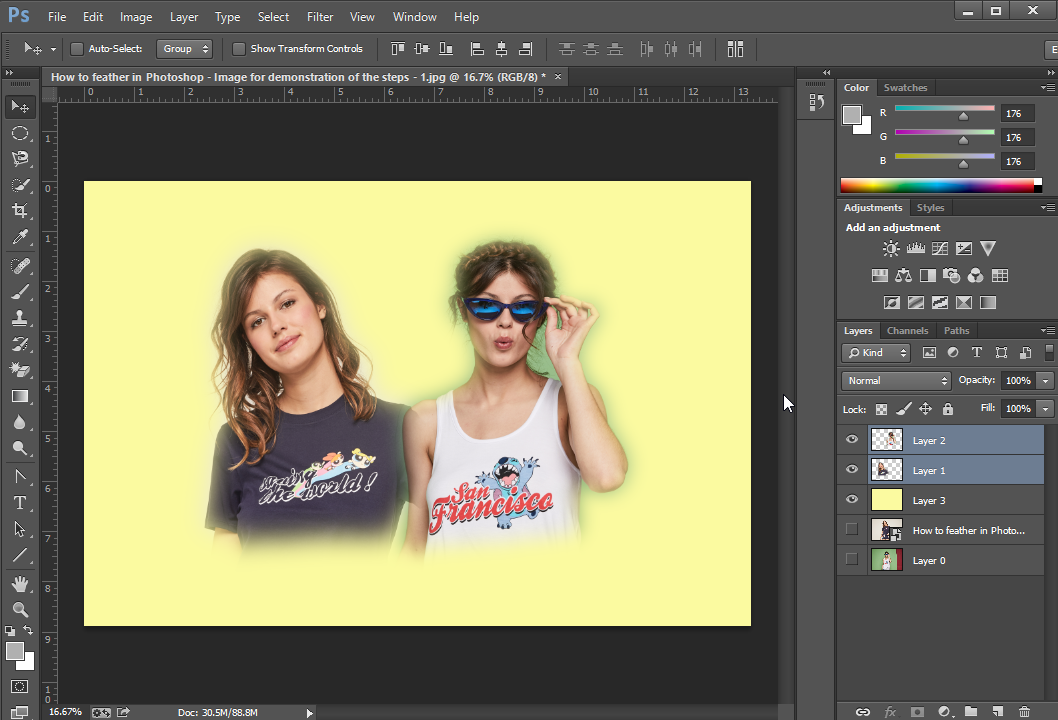
Task: Hide Layer 2 using its eye toggle
Action: click(851, 439)
